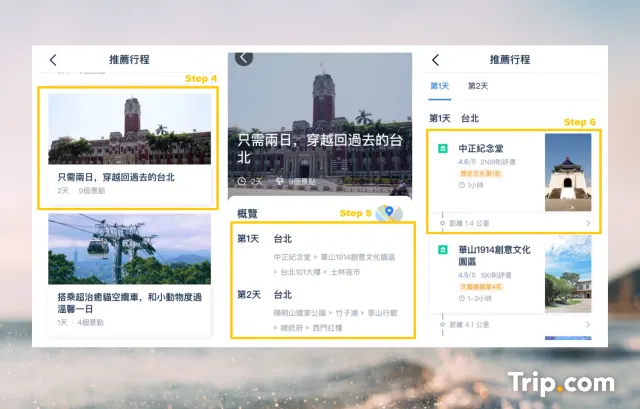This screenshot has width=640, height=409.
Task: Go back from left 推薦行程 screen
Action: point(53,60)
